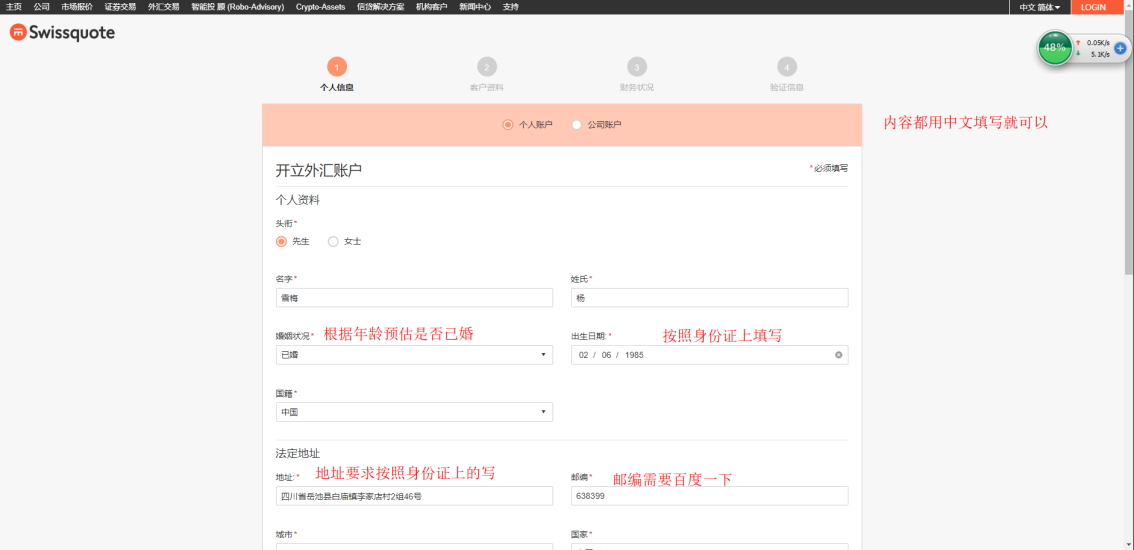1134x550 pixels.
Task: Expand the 婚姻状况 marital status dropdown
Action: pos(414,355)
